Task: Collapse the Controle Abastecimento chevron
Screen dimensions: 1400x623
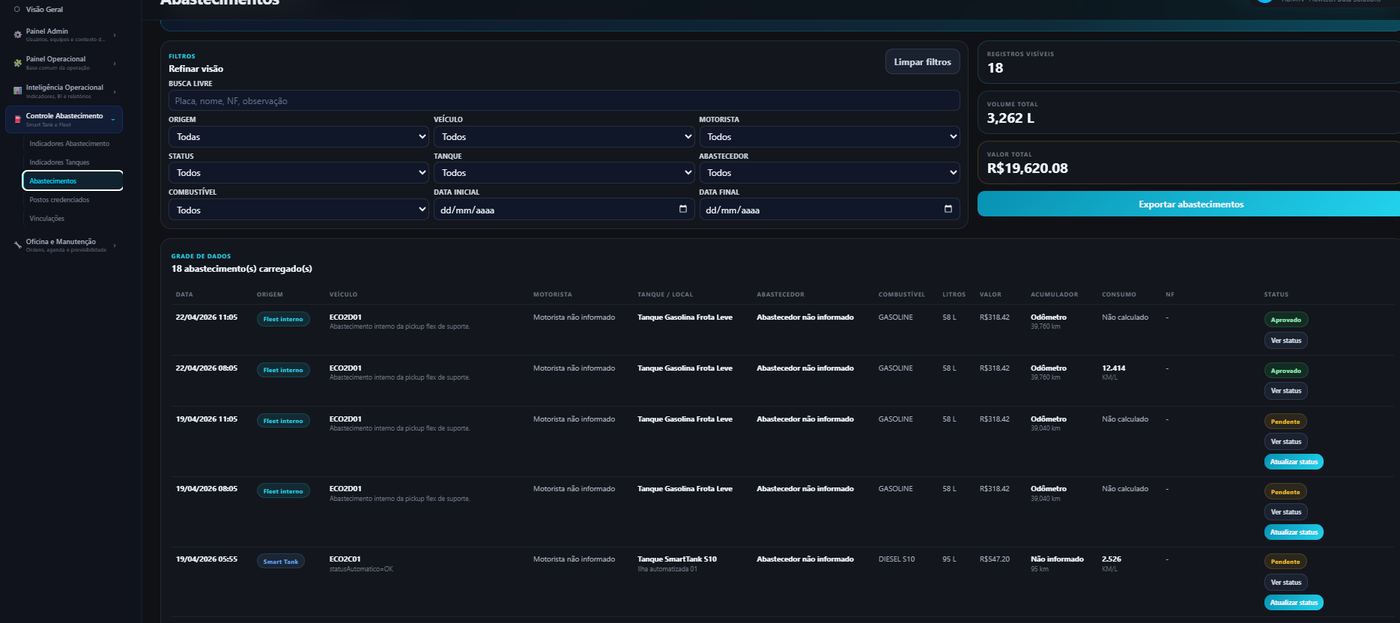Action: coord(113,119)
